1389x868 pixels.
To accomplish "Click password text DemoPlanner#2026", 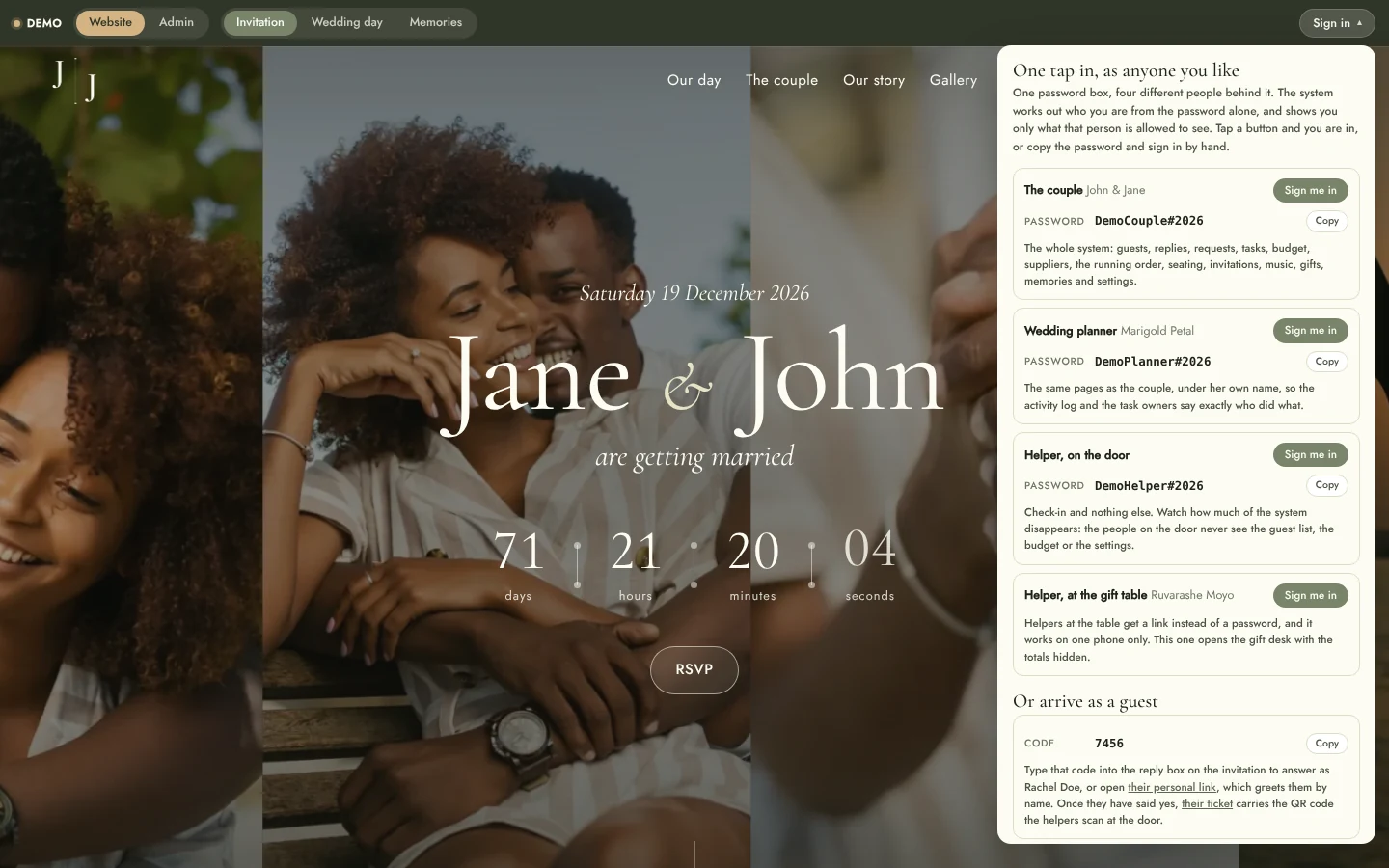I will coord(1153,362).
